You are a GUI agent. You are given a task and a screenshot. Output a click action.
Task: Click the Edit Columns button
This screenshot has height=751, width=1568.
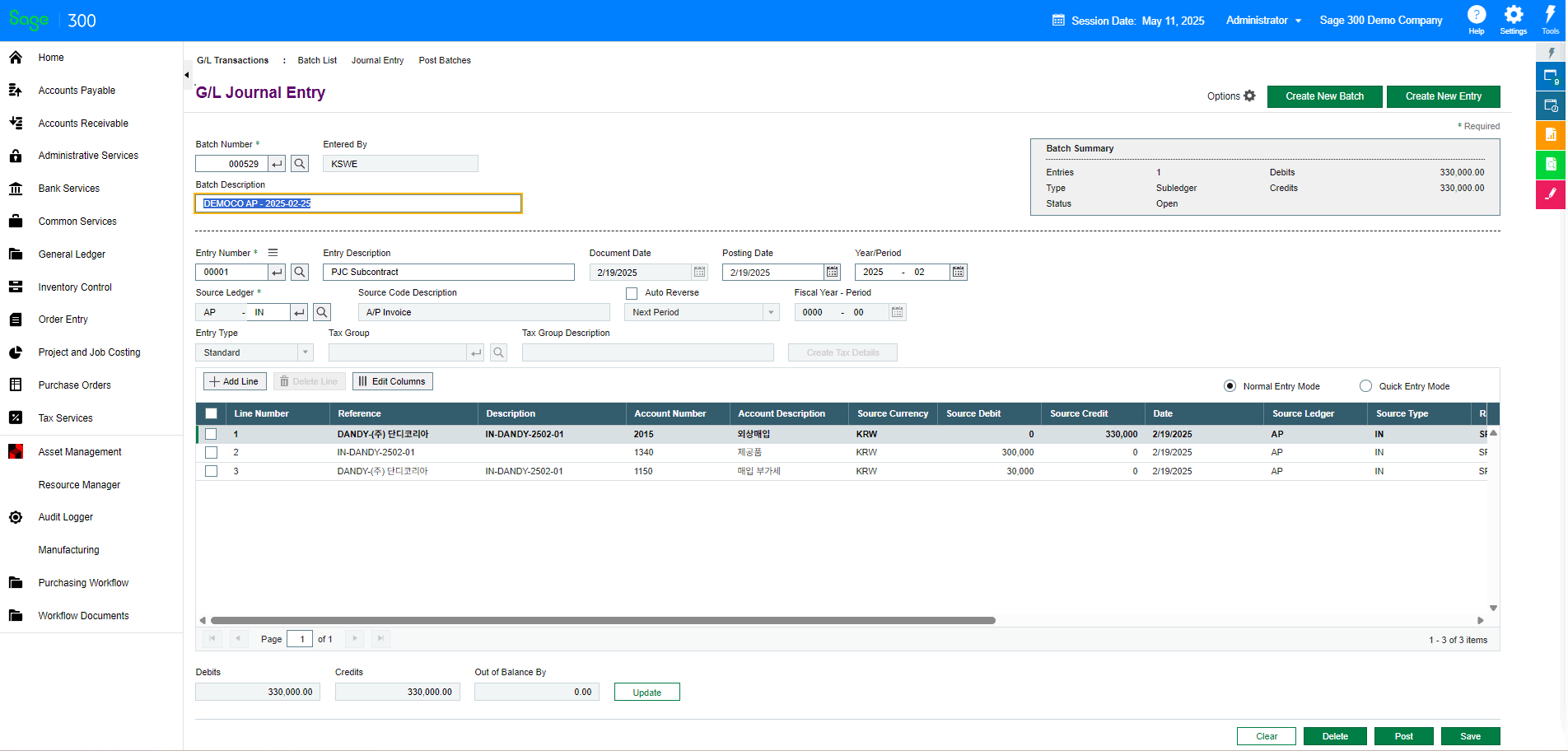(393, 381)
